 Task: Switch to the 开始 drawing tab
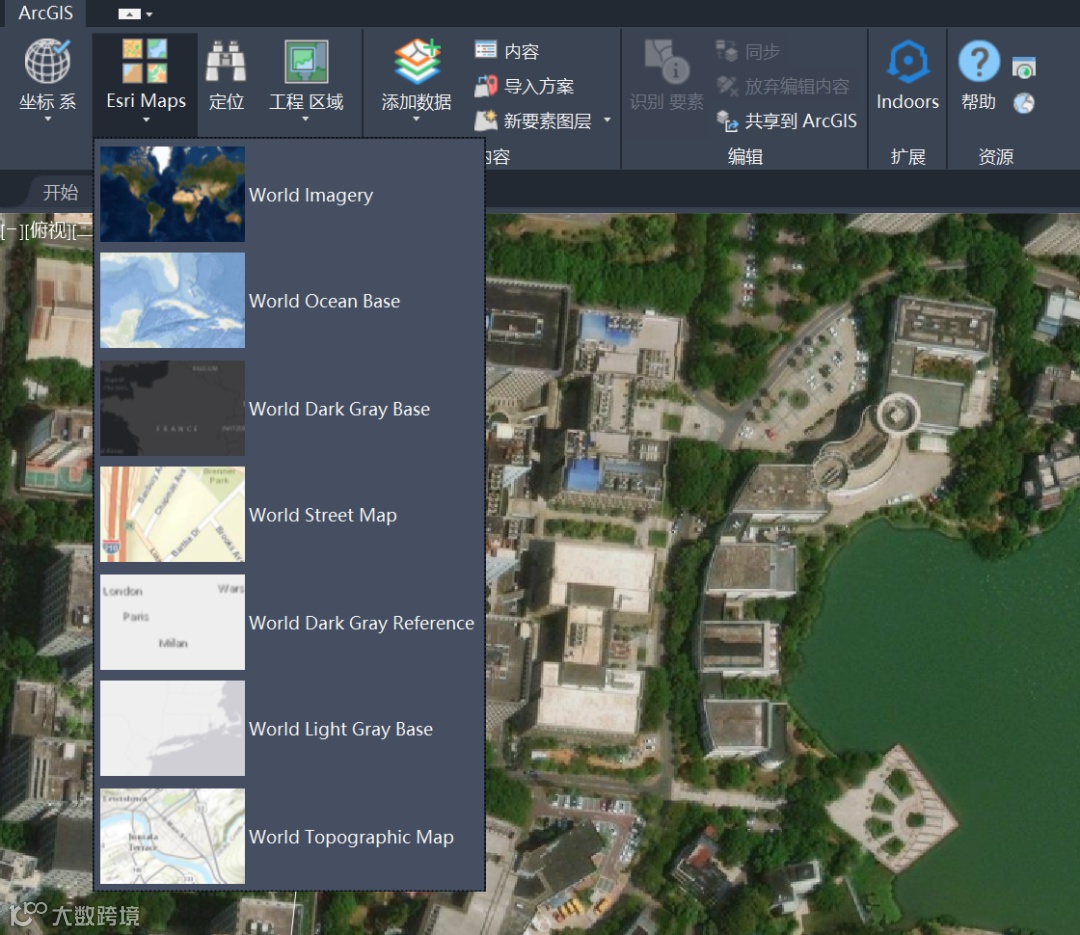click(61, 192)
